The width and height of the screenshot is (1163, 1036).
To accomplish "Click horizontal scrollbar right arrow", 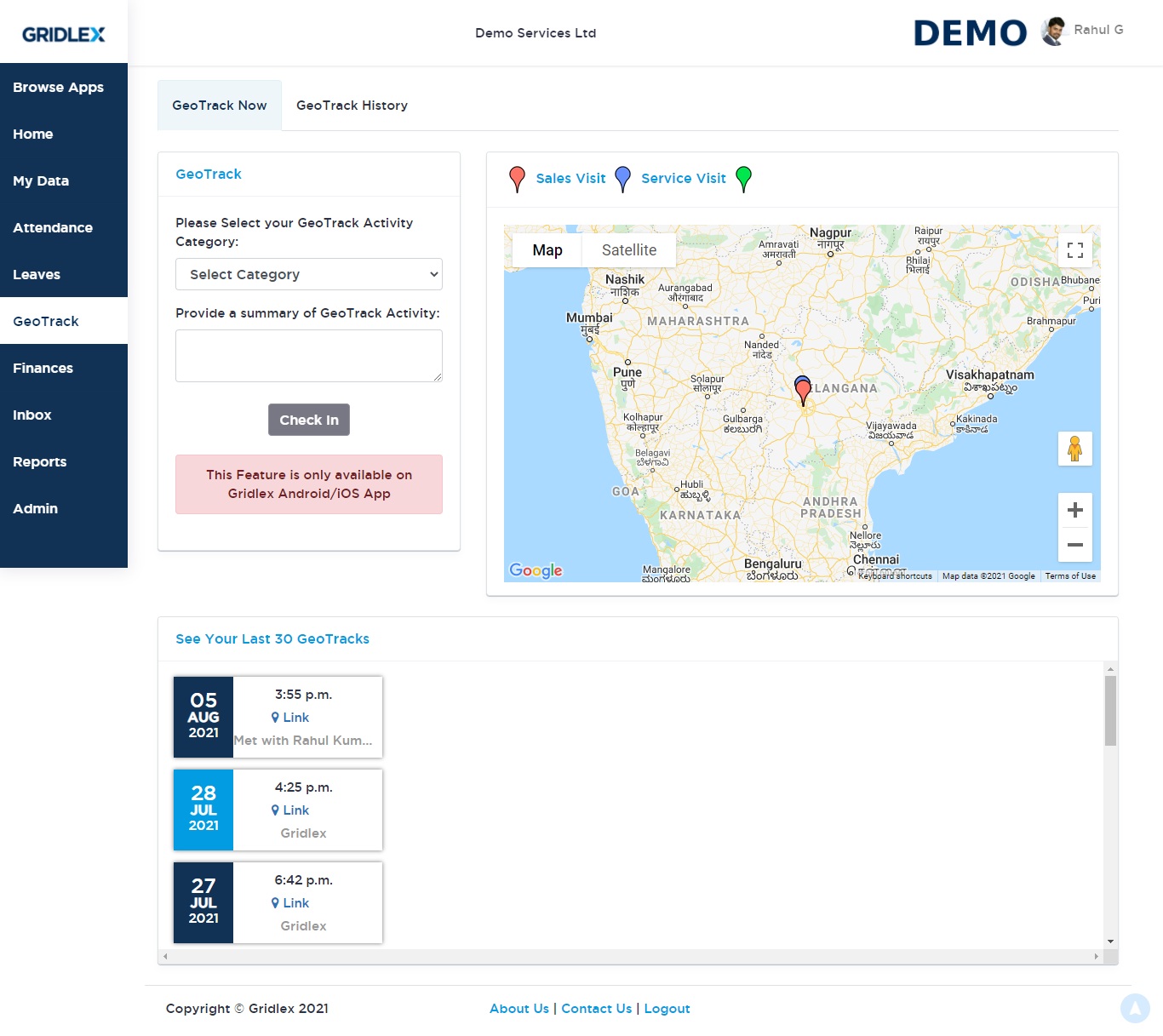I will (1097, 957).
